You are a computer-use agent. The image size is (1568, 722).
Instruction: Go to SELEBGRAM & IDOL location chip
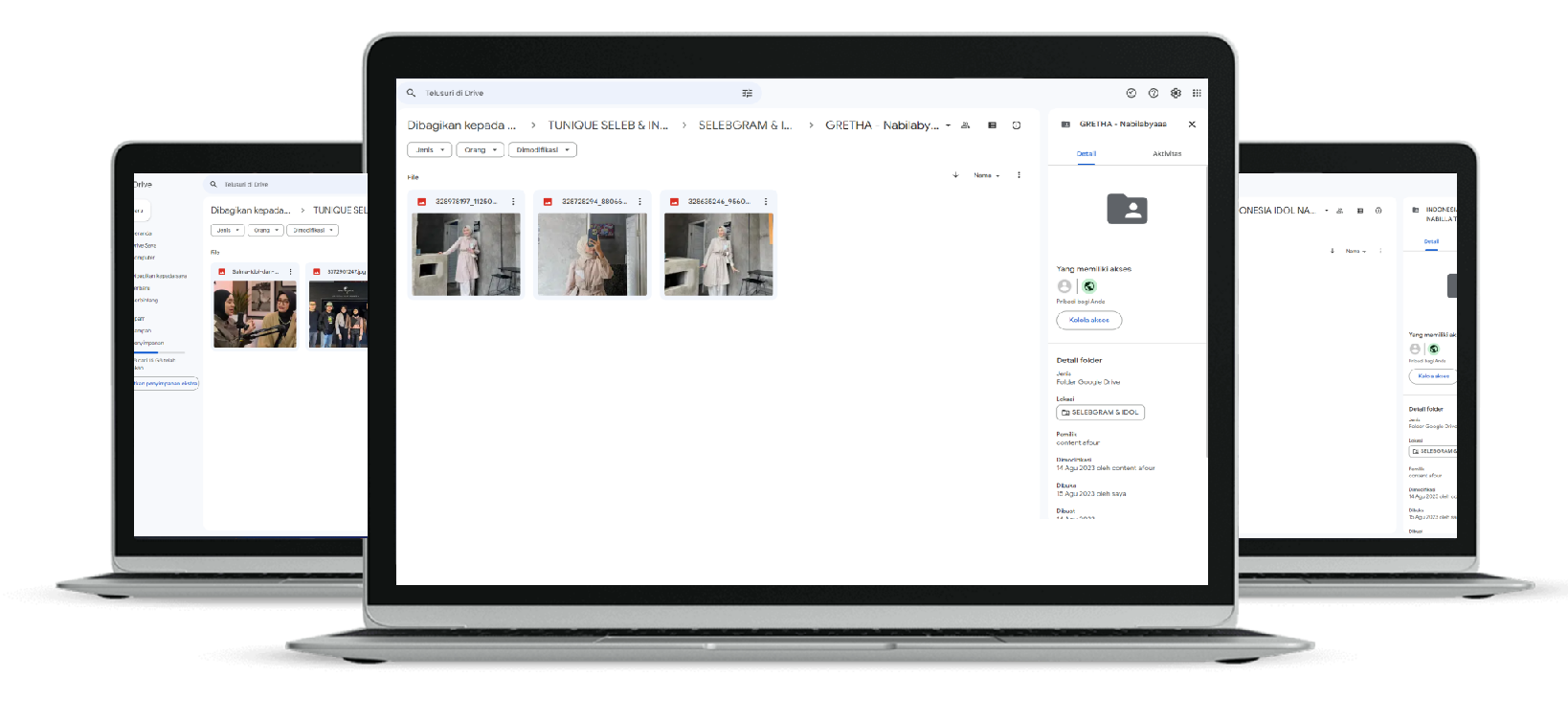(x=1100, y=413)
